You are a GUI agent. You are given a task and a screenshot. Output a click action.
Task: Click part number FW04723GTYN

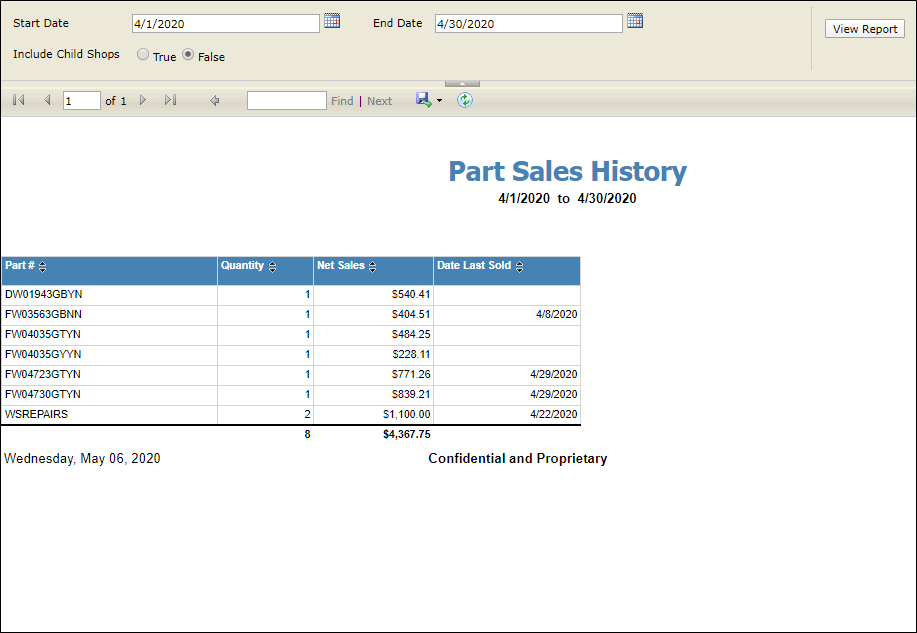pyautogui.click(x=43, y=374)
